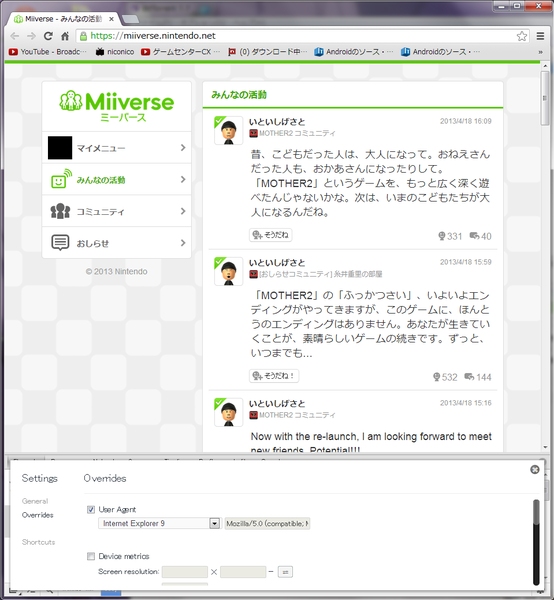Viewport: 554px width, 600px height.
Task: Click the swap dimensions button
Action: pyautogui.click(x=285, y=572)
